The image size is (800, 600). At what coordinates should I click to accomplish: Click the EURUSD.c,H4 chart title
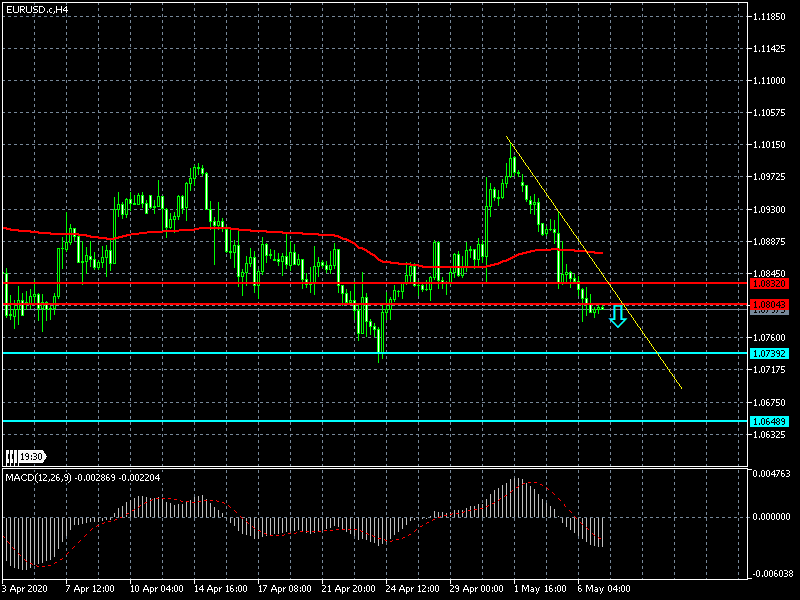[36, 9]
